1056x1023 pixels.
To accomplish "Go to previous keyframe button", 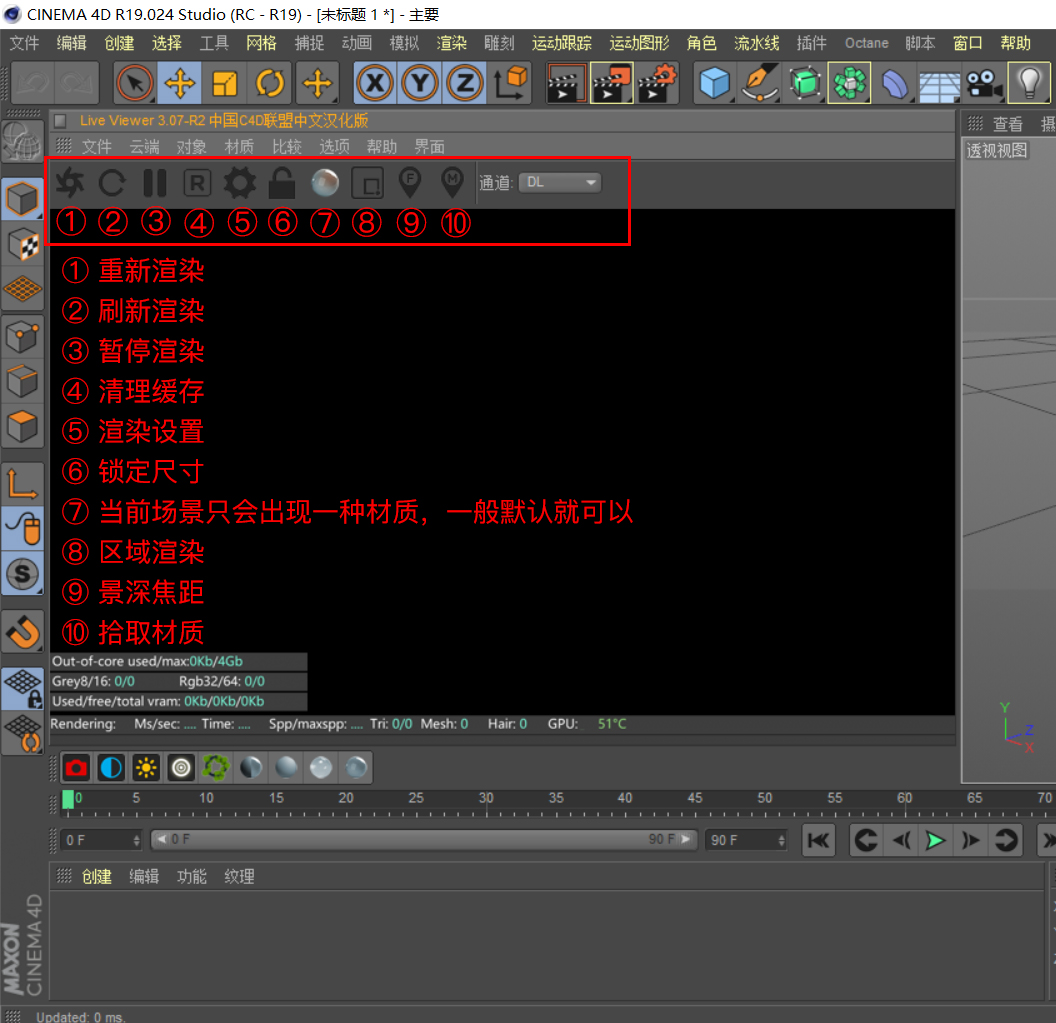I will (x=866, y=840).
